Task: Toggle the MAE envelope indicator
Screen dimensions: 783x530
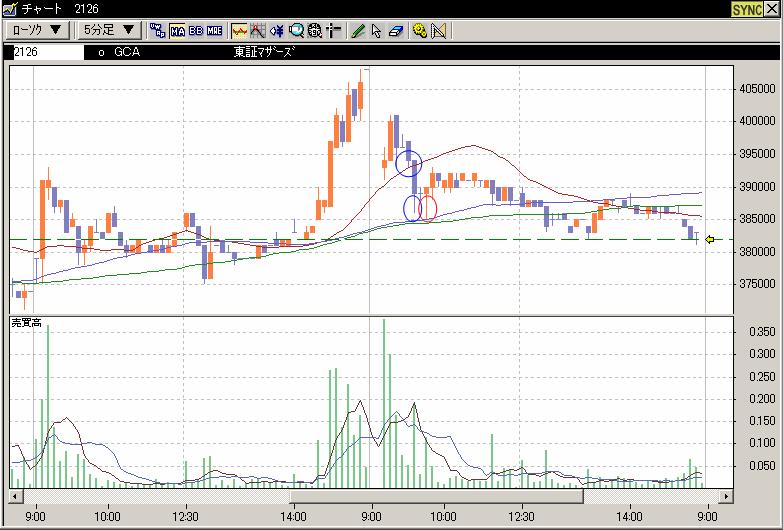Action: click(214, 31)
